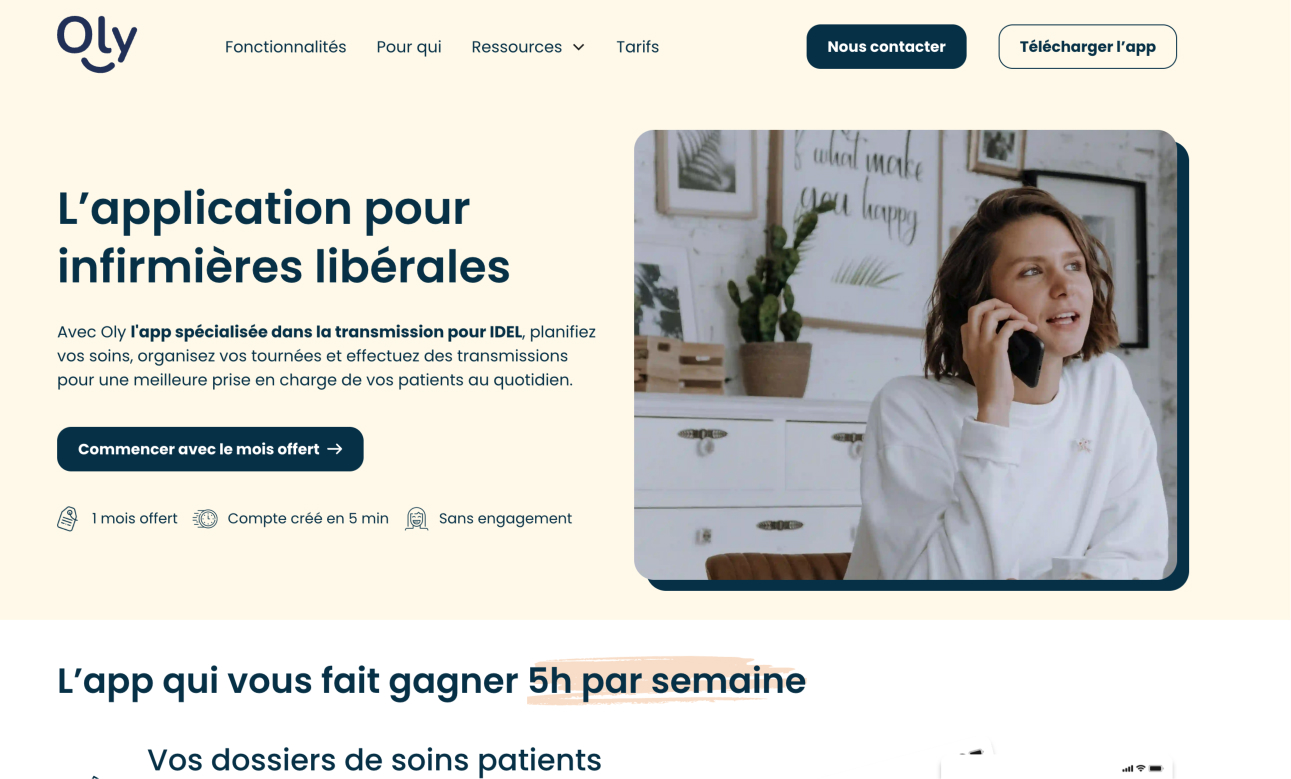Click the 1 mois offert label
Viewport: 1291px width, 779px height.
pyautogui.click(x=135, y=519)
